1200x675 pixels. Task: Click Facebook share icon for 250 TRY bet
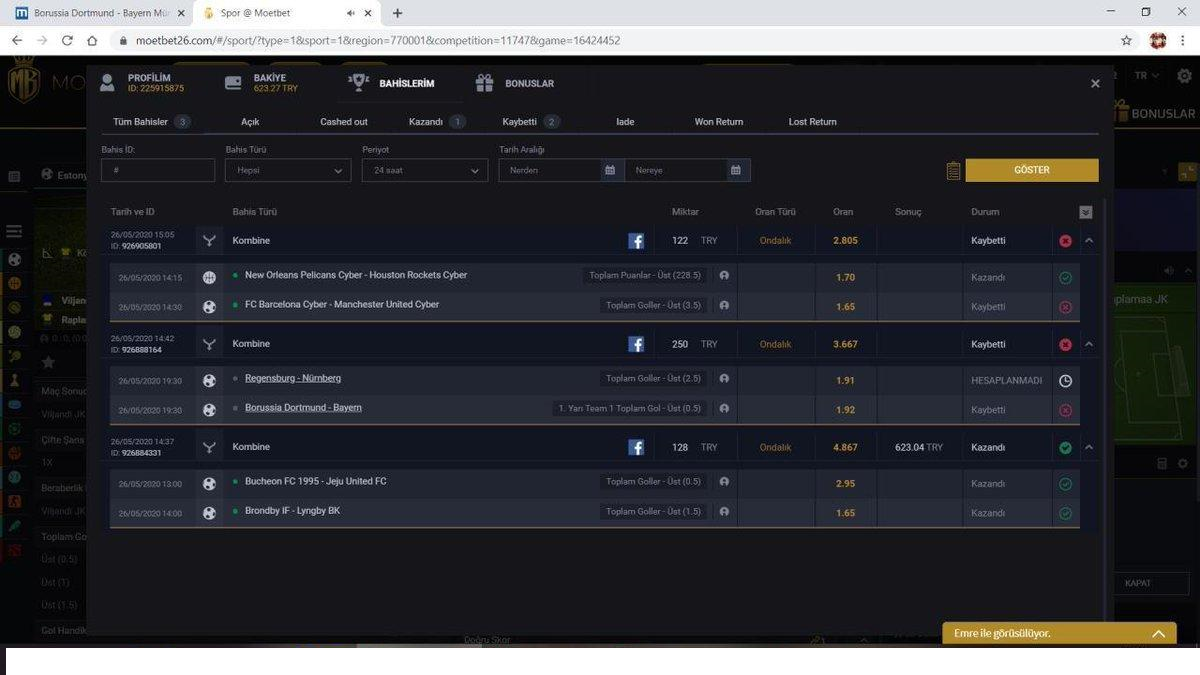(x=636, y=344)
